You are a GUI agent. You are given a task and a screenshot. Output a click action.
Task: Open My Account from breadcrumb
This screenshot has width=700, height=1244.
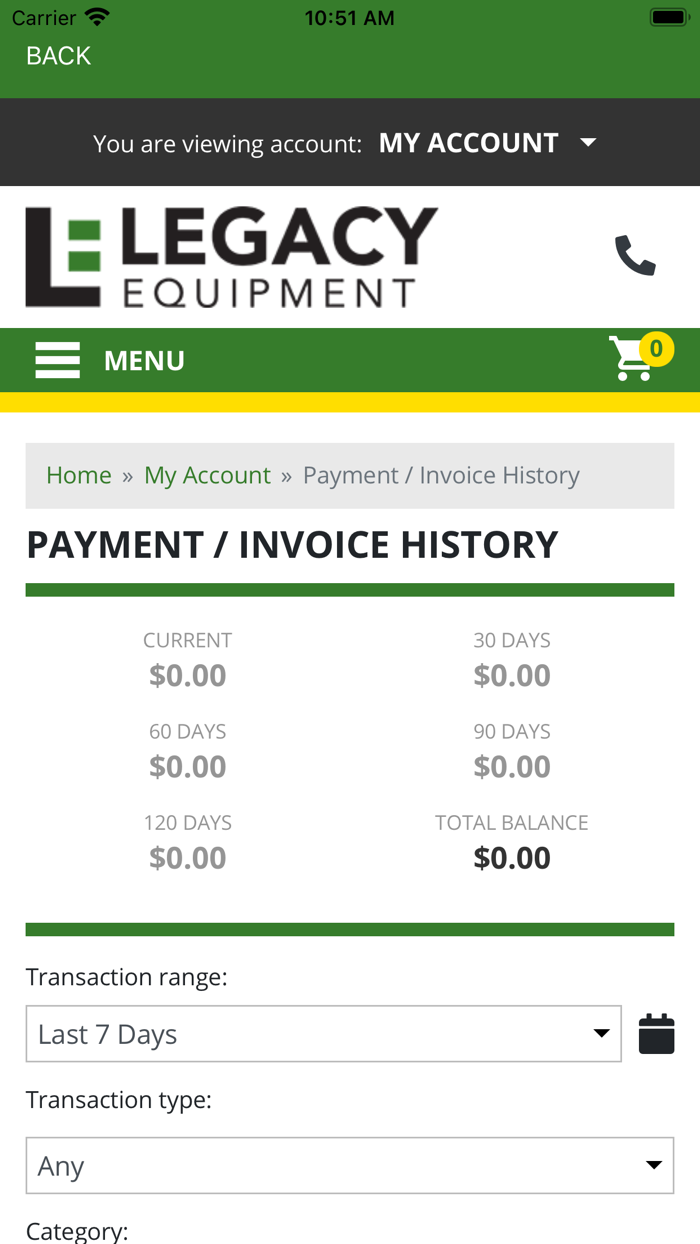click(x=207, y=475)
